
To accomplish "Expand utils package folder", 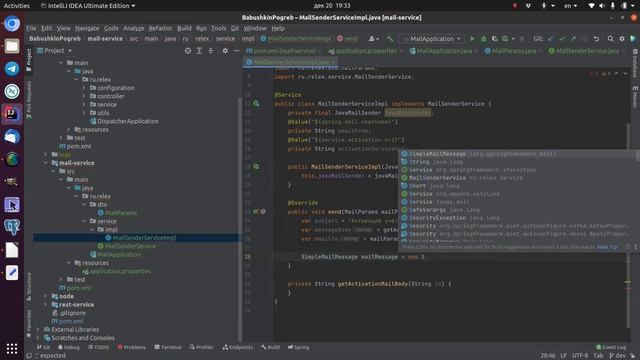I will [84, 113].
